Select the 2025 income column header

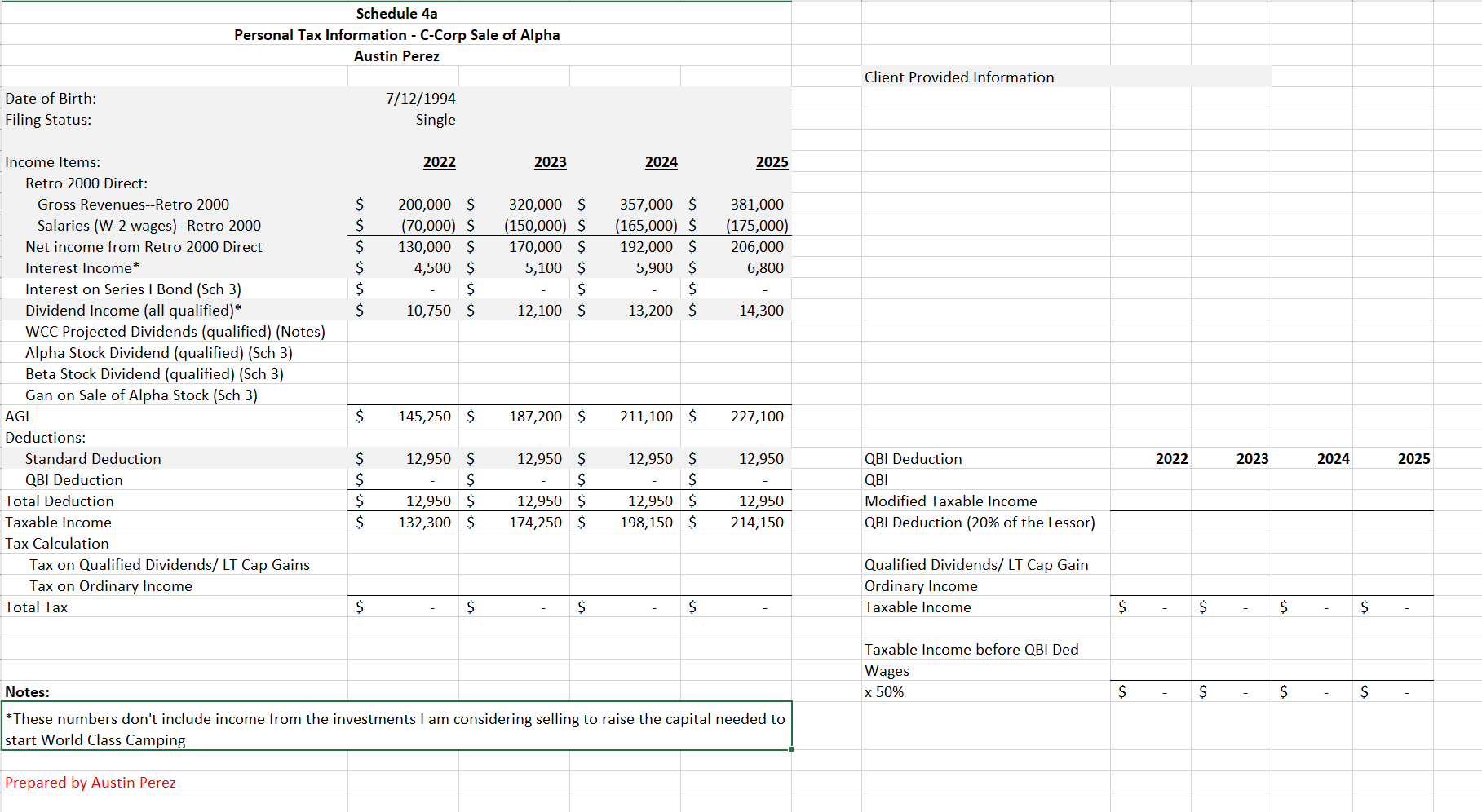pyautogui.click(x=772, y=161)
